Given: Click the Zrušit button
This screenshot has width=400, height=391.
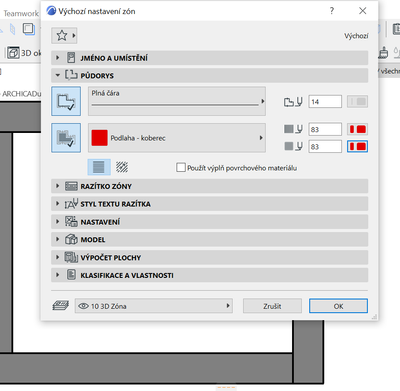Looking at the screenshot, I should click(272, 306).
